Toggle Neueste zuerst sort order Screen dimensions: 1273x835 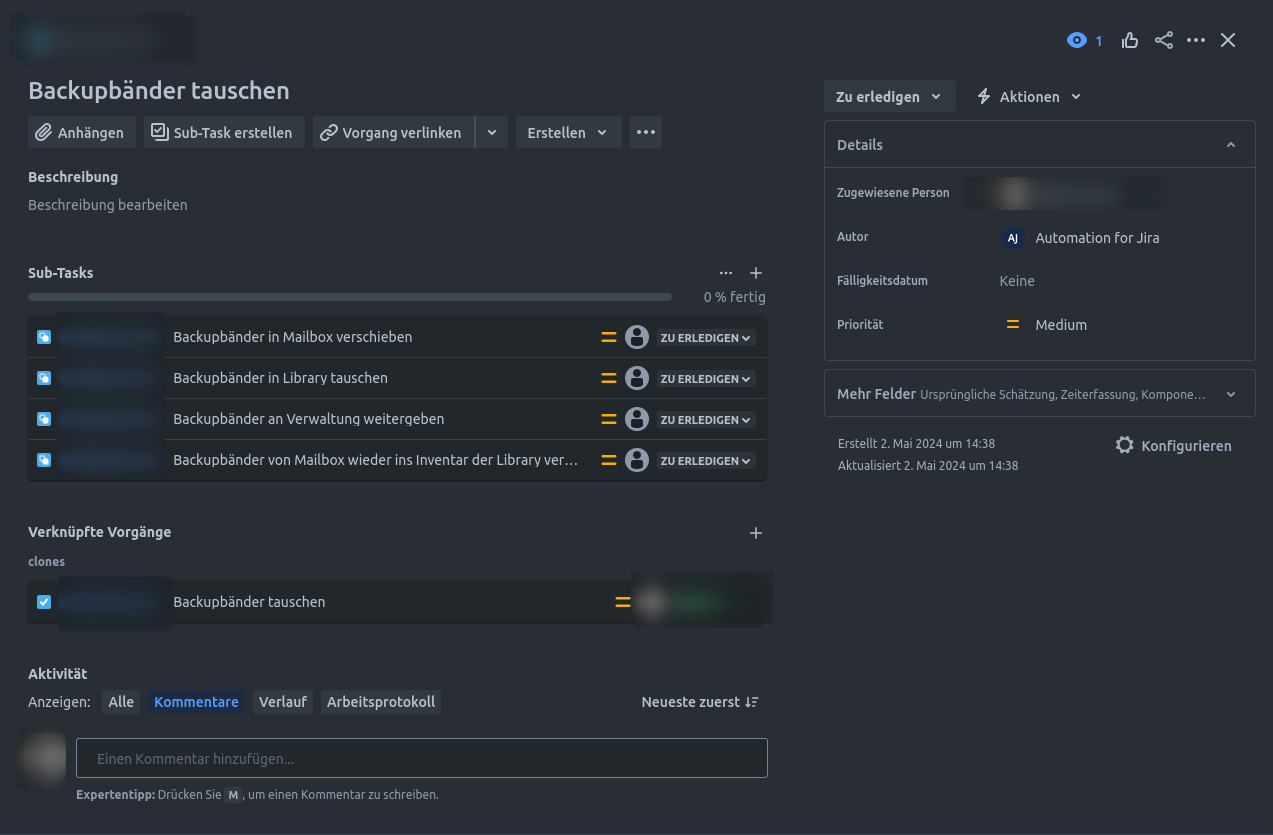pos(700,702)
